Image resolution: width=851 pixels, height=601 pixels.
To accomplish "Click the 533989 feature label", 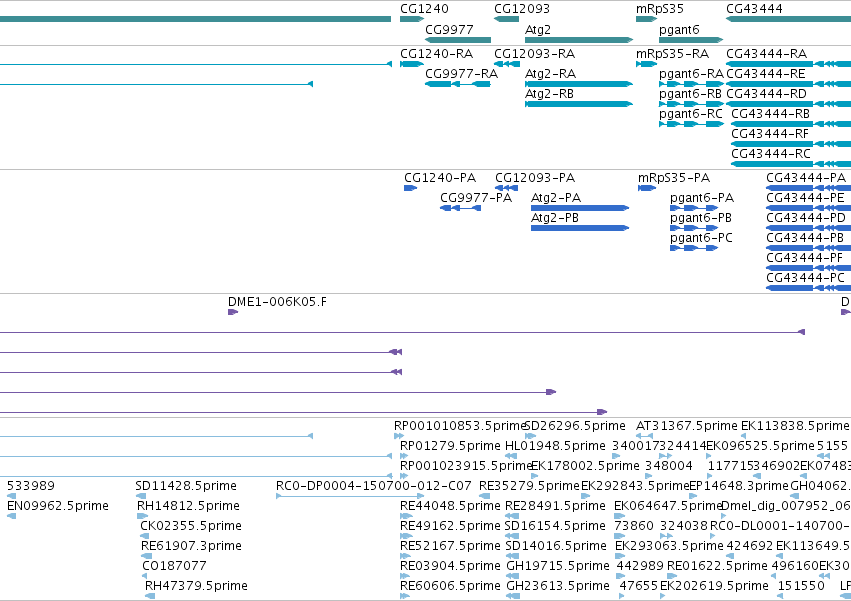I will [x=30, y=486].
